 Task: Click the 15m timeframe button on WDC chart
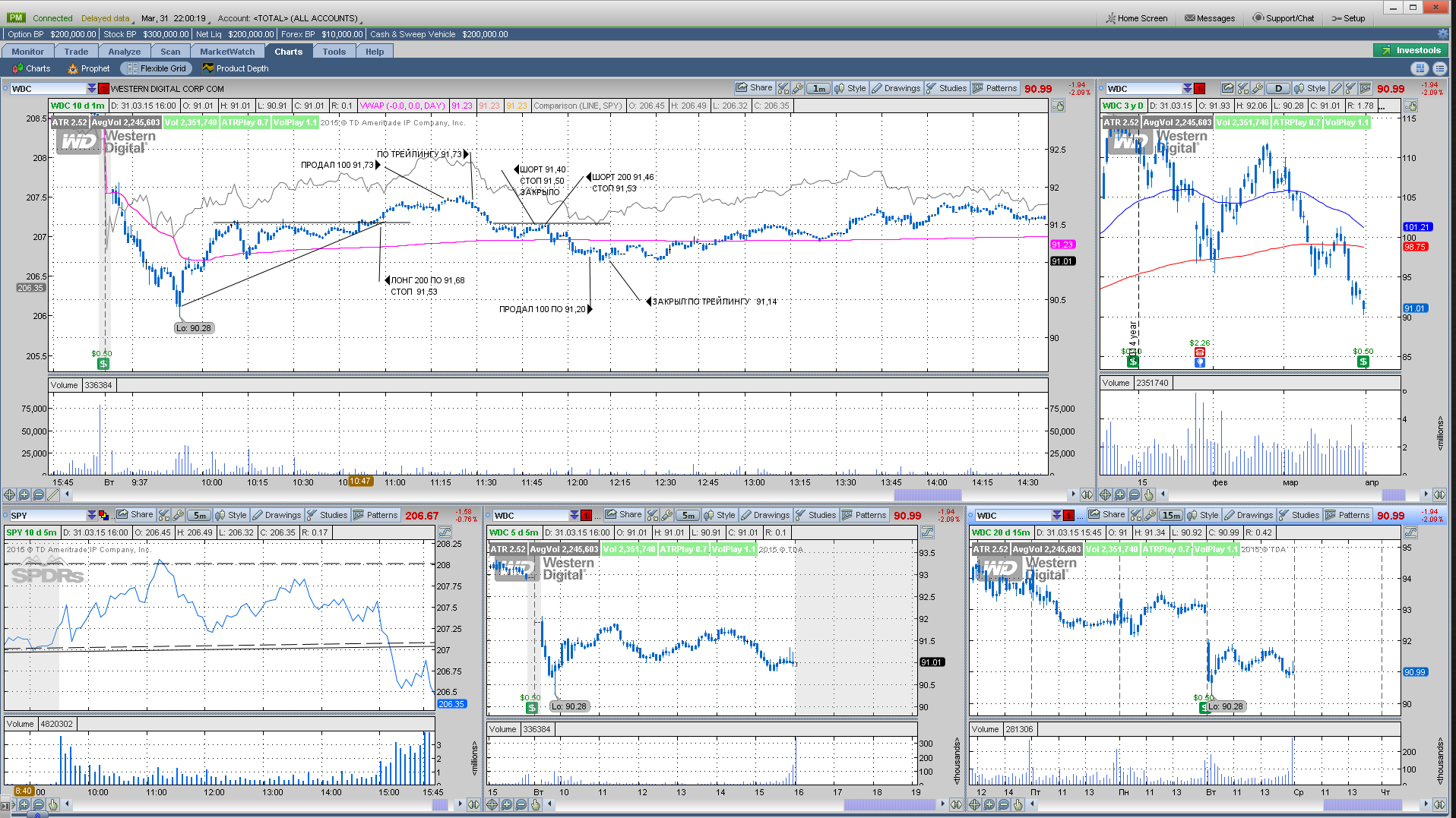click(1171, 515)
